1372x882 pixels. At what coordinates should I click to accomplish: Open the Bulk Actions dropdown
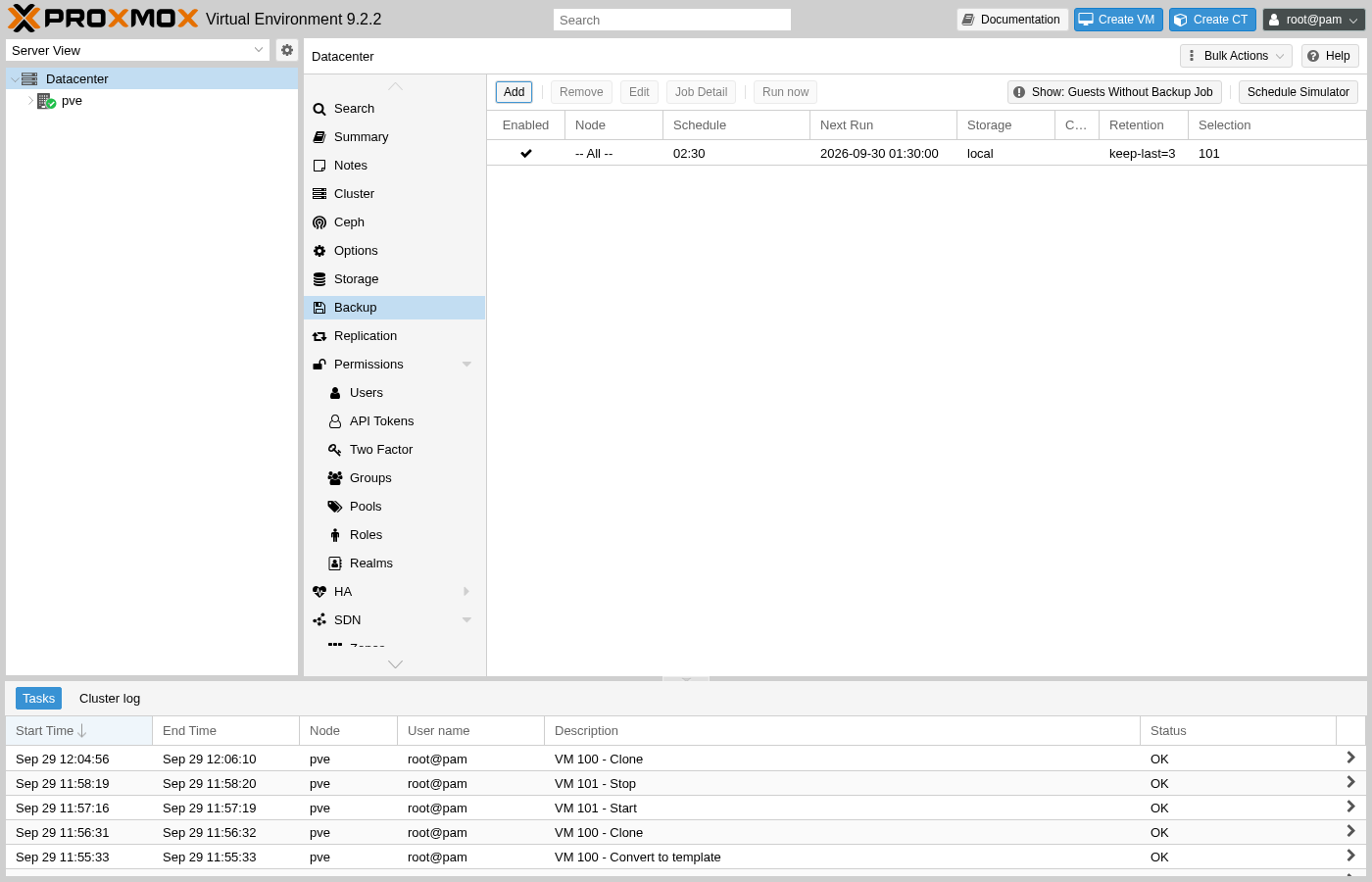[1236, 56]
